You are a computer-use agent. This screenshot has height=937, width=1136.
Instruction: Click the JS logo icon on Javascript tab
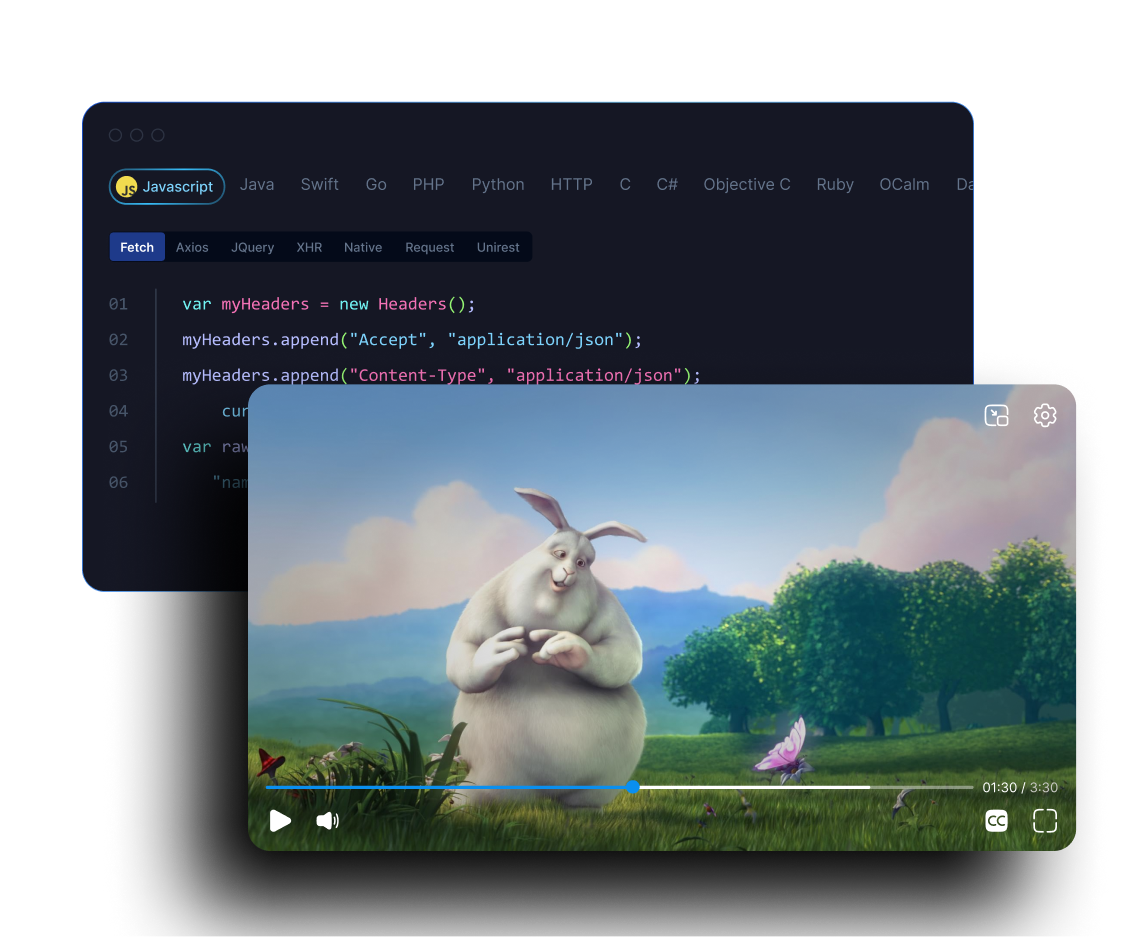(127, 187)
